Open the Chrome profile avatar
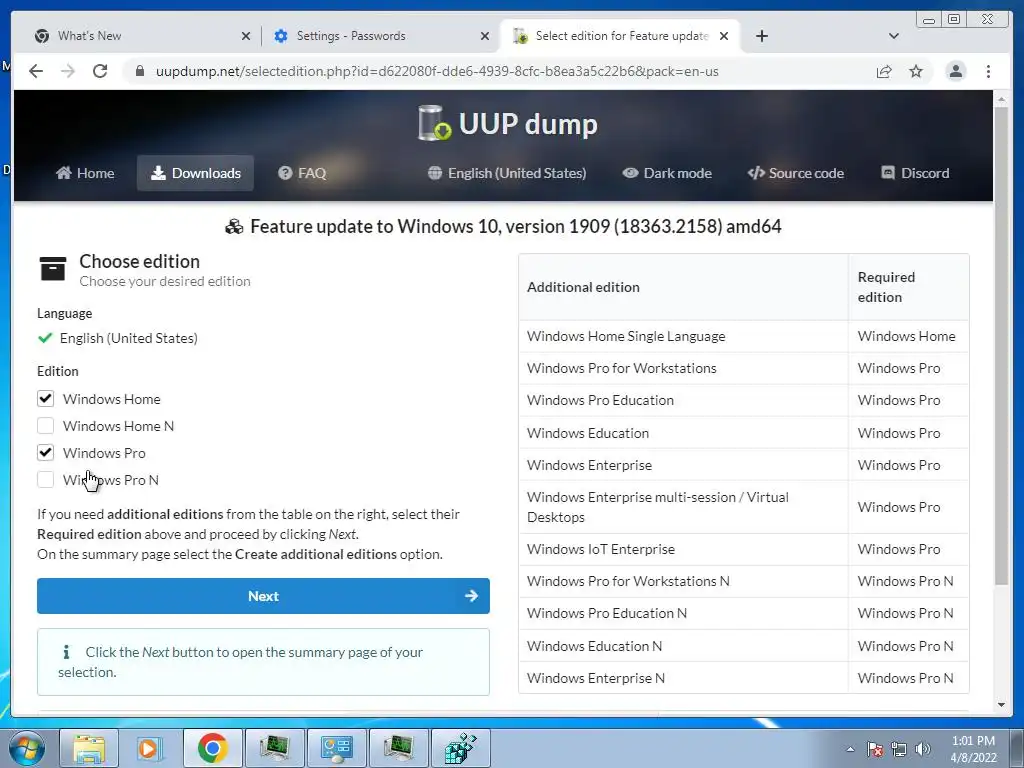This screenshot has height=768, width=1024. point(955,71)
